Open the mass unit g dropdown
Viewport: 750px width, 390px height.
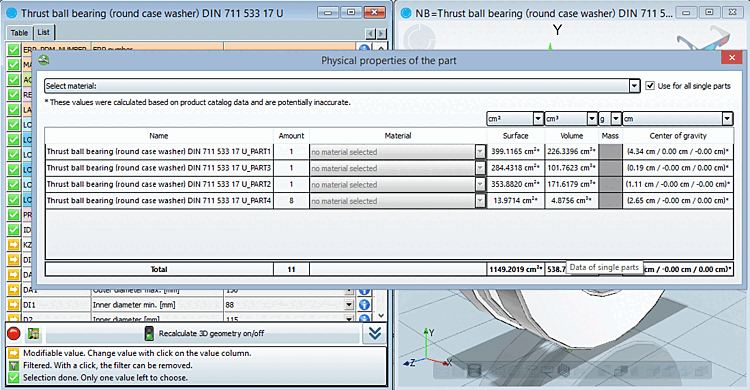click(616, 119)
